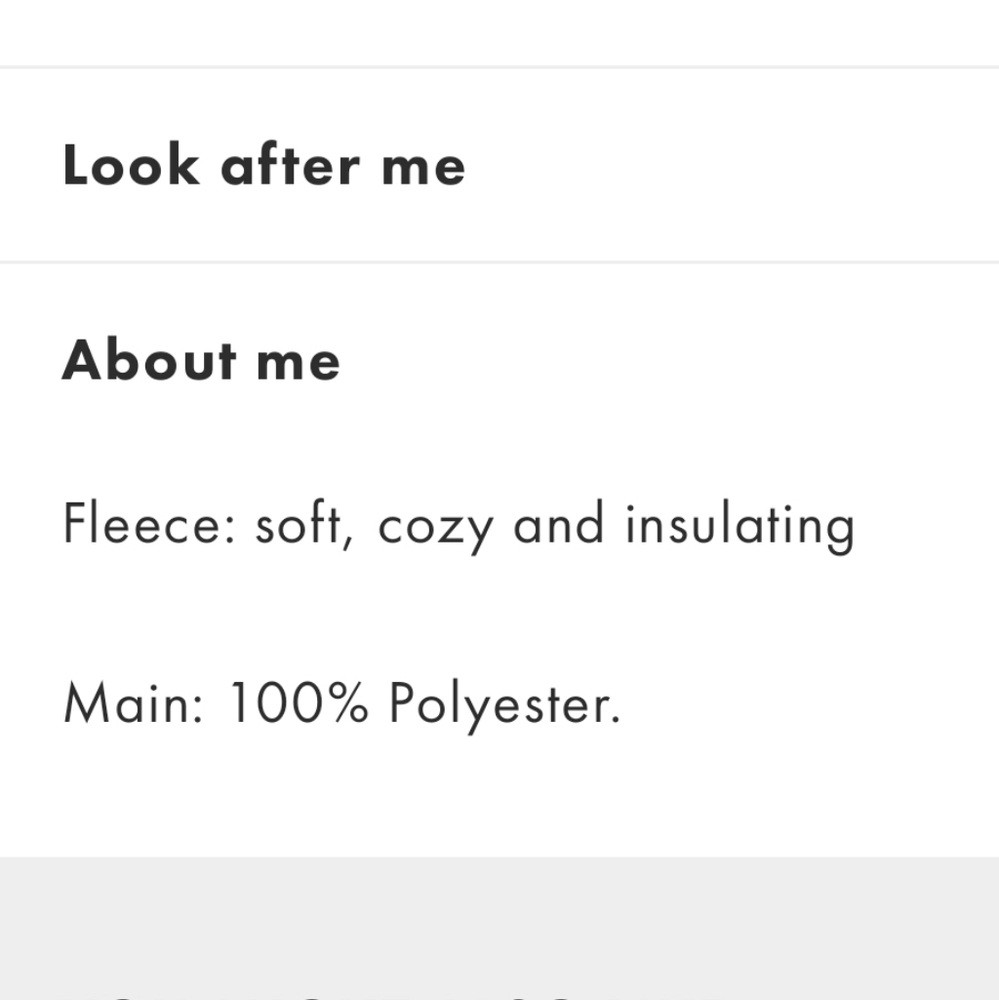Click the "100%" figure in the composition line
This screenshot has width=999, height=1000.
(x=299, y=703)
